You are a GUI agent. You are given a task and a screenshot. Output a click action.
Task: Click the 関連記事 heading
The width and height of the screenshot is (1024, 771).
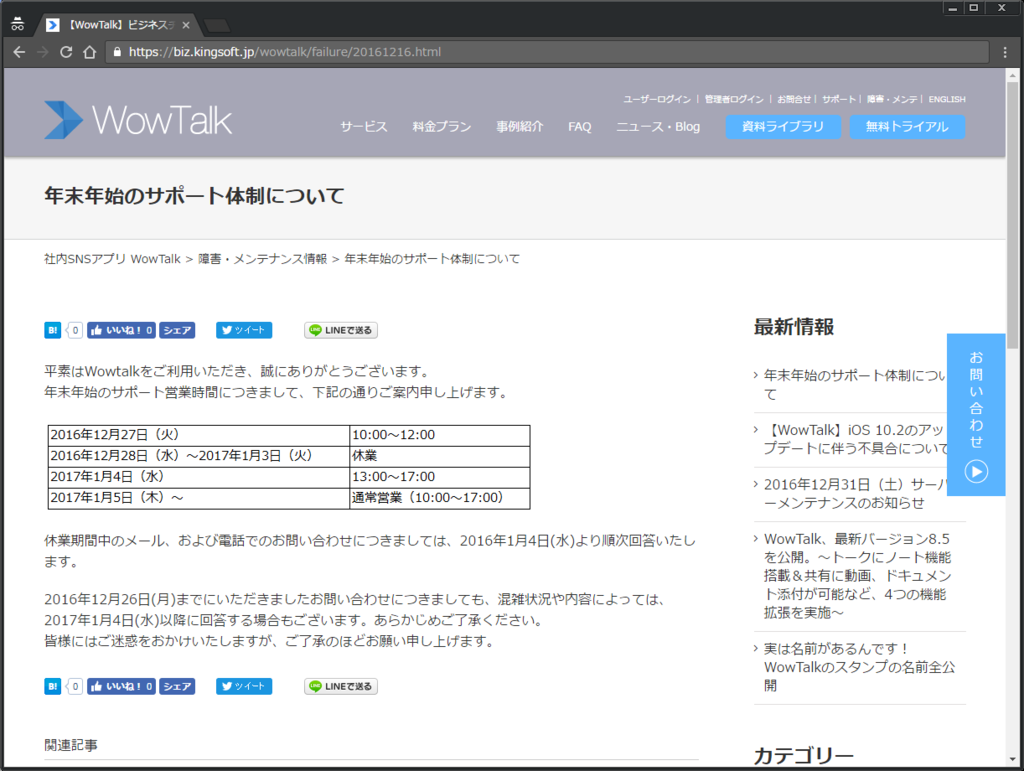[x=71, y=745]
